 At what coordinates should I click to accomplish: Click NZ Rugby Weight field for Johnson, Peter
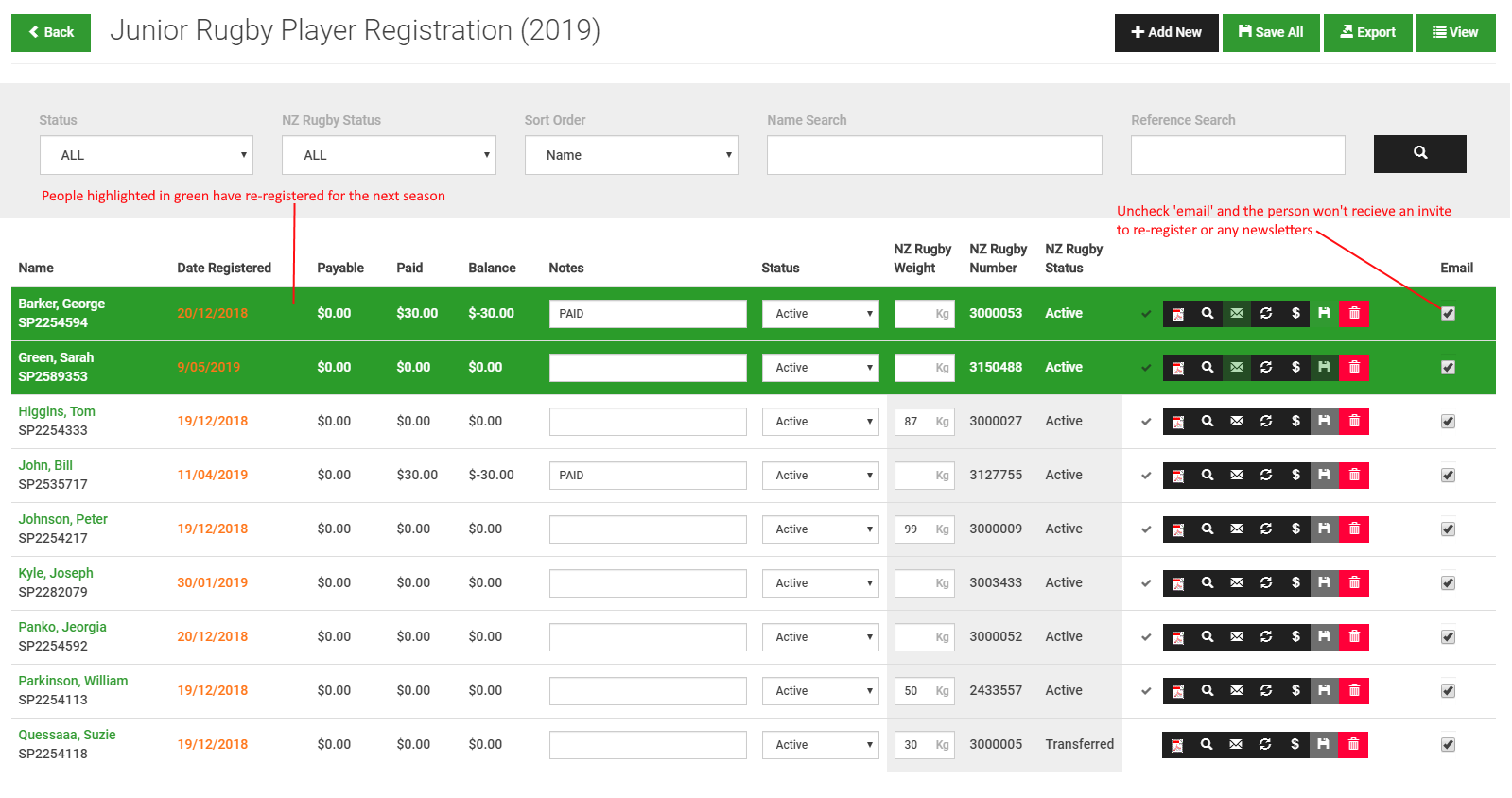(924, 529)
